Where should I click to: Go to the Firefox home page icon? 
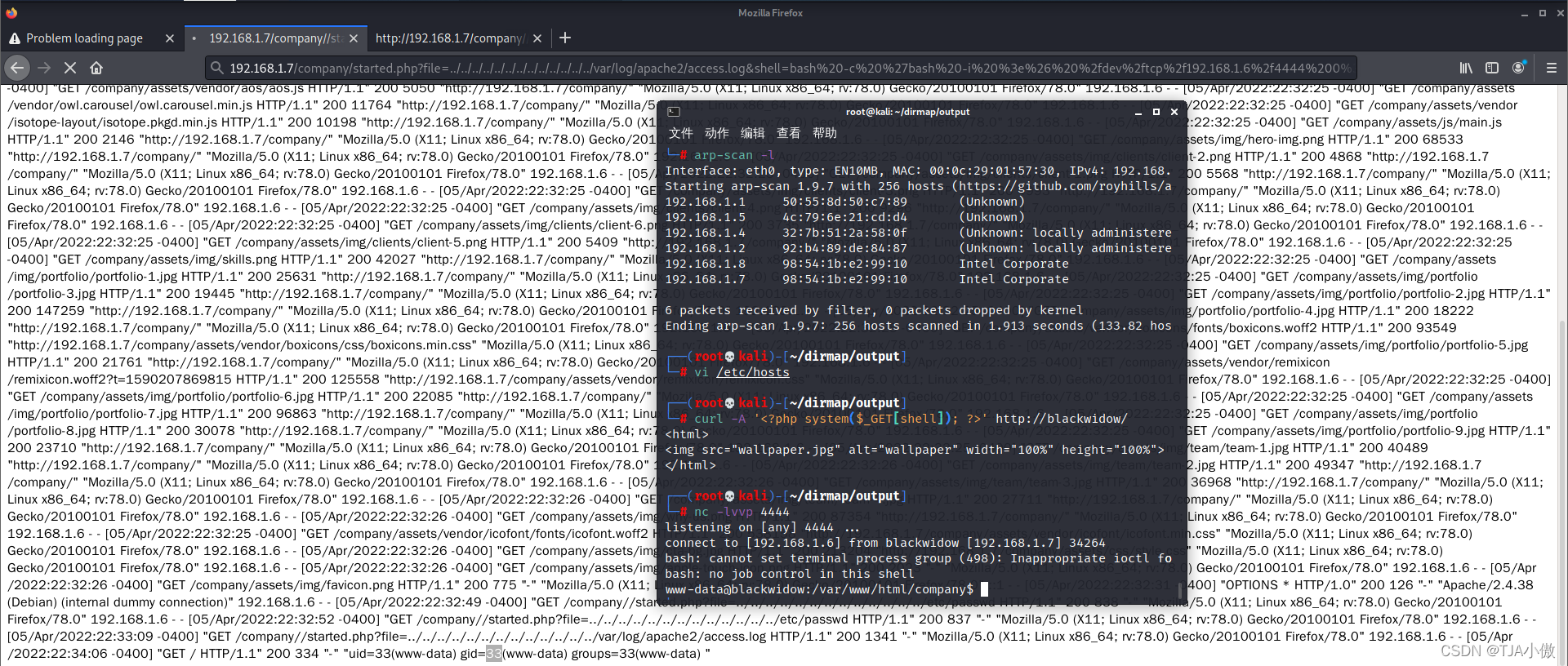[x=96, y=68]
